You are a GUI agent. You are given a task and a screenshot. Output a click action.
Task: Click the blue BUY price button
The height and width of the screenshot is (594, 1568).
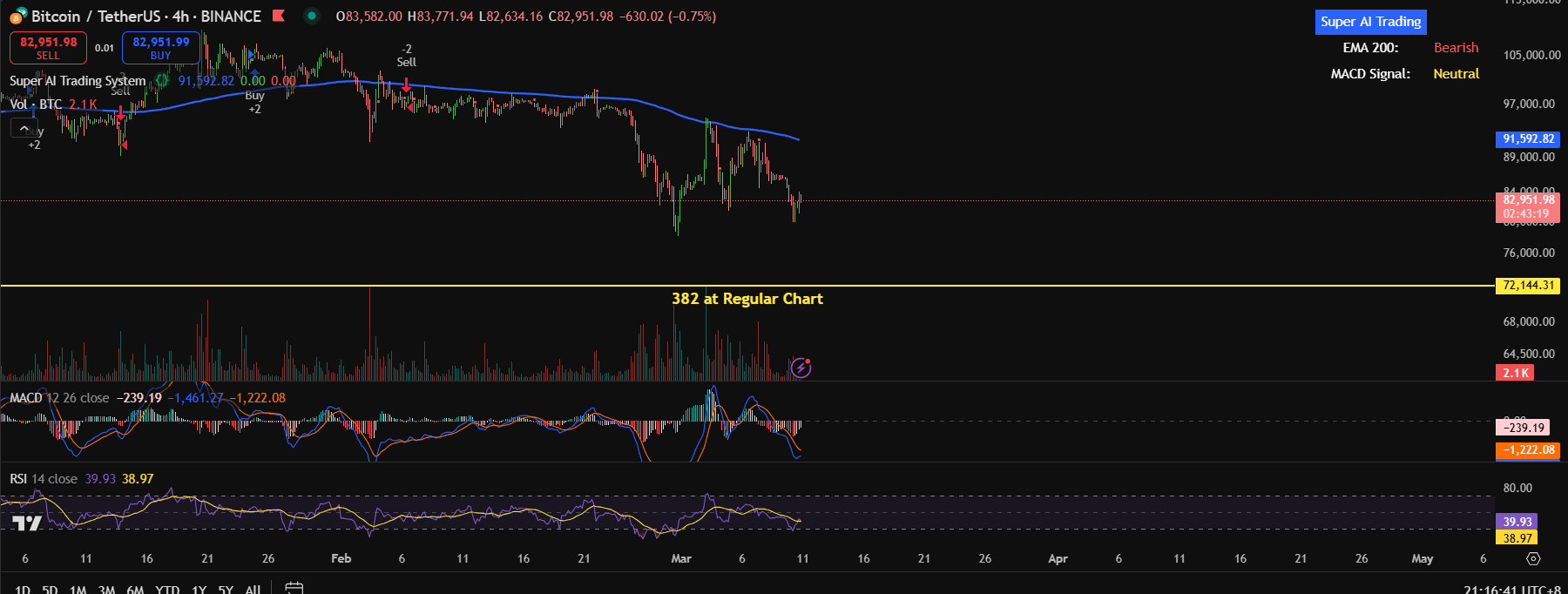click(x=160, y=48)
